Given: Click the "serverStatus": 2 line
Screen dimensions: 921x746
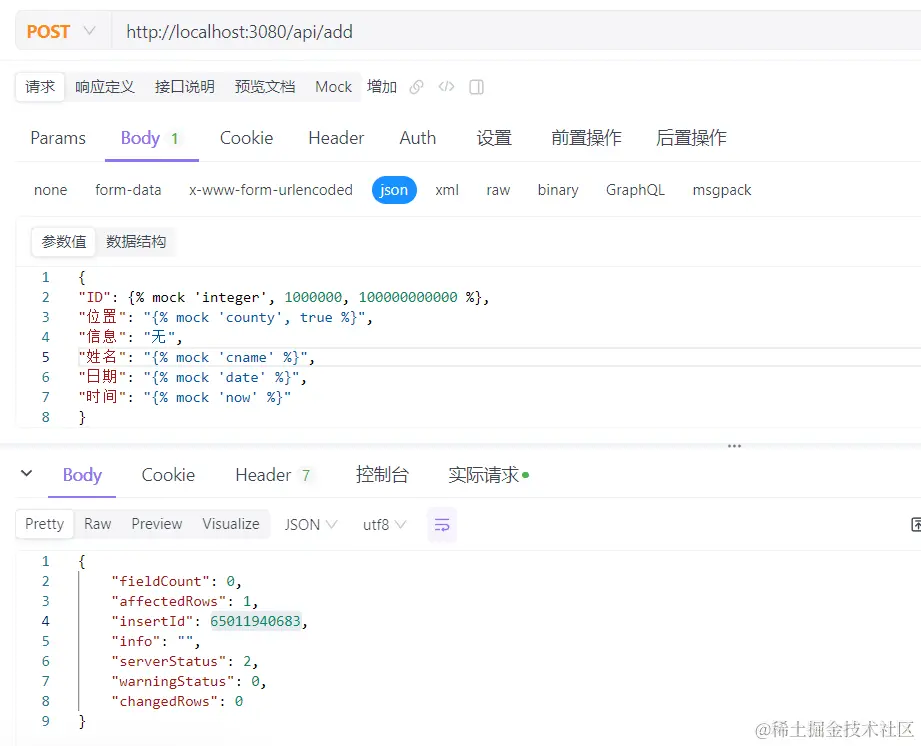Looking at the screenshot, I should 184,661.
